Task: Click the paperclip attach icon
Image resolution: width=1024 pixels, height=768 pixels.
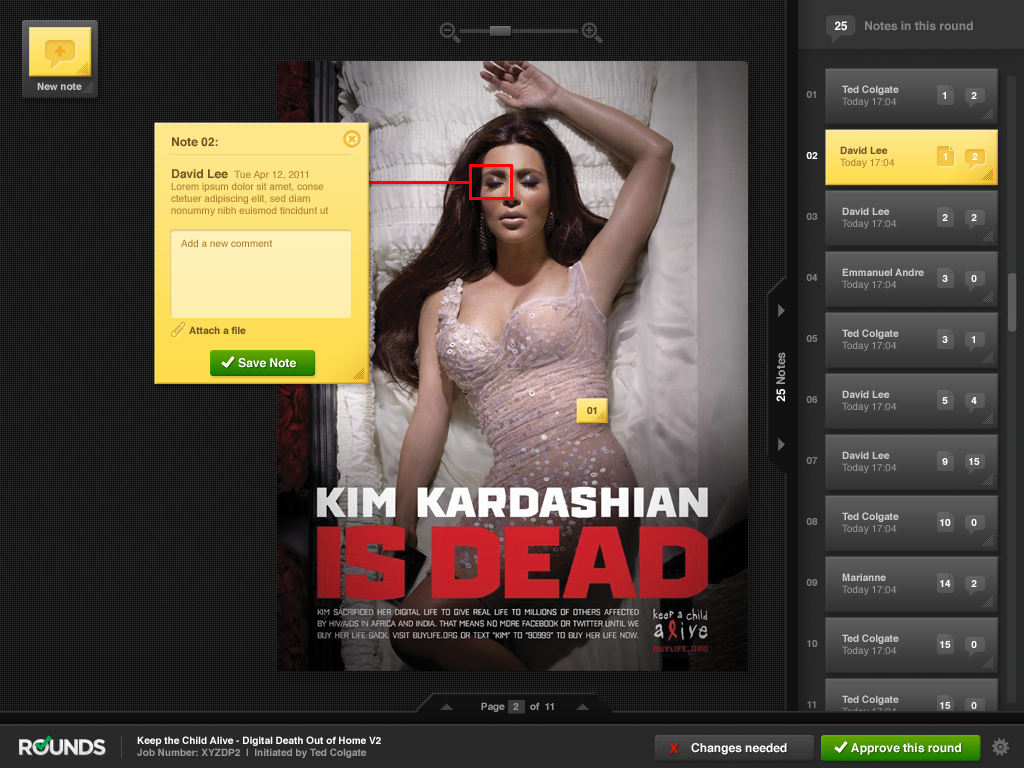Action: tap(178, 330)
